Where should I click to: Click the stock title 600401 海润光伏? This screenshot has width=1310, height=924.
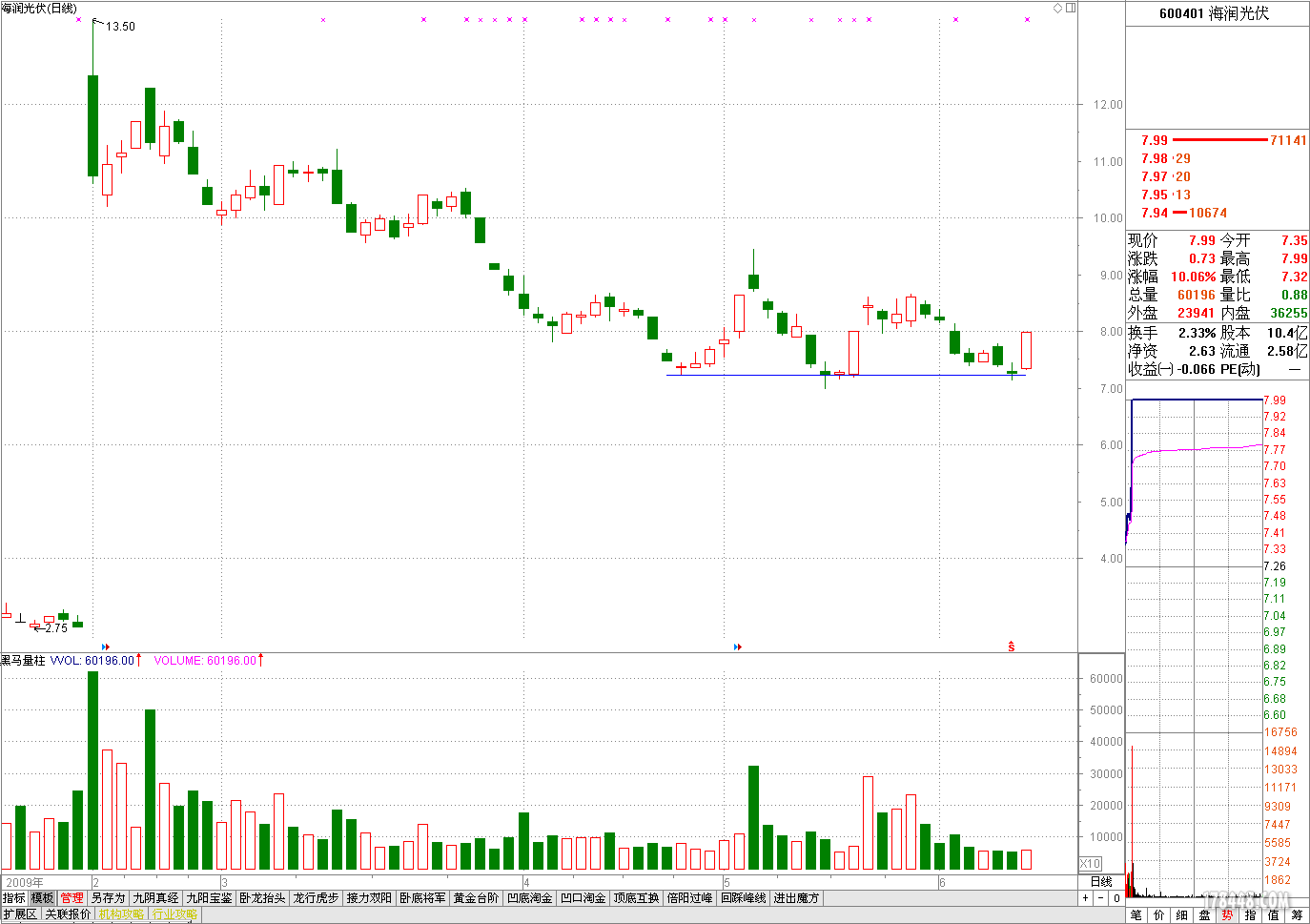pyautogui.click(x=1214, y=13)
